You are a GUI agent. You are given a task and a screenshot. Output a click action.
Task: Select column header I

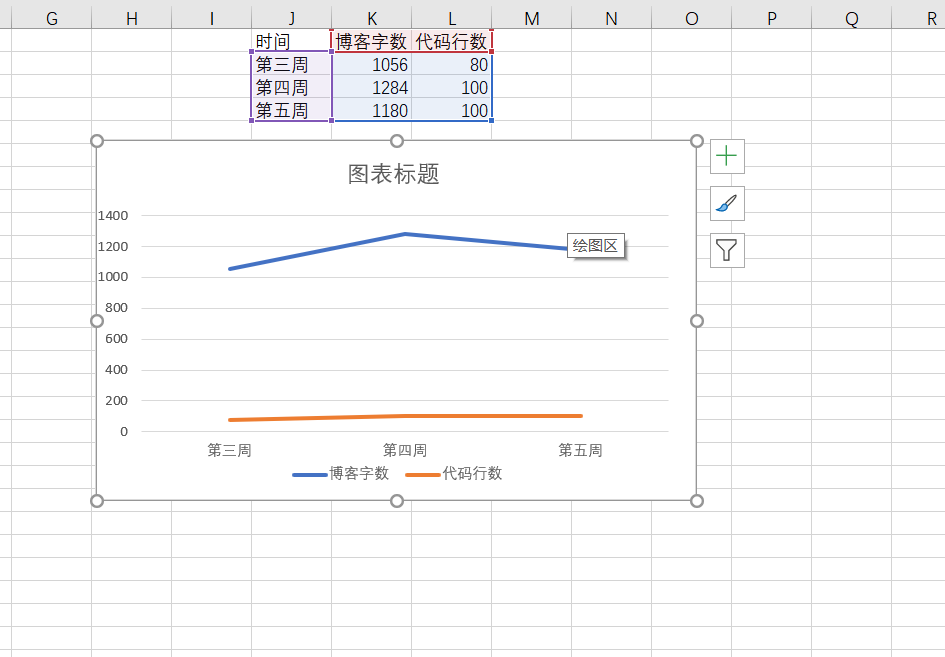click(x=212, y=19)
